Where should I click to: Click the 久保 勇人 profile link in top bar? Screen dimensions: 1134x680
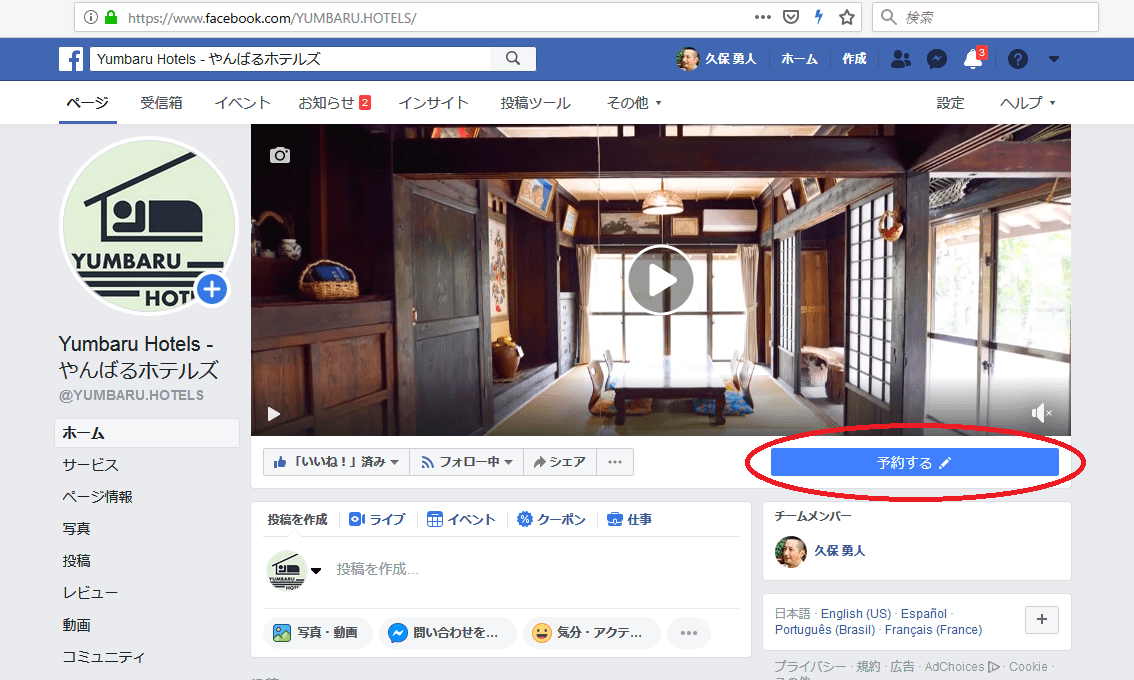[716, 59]
